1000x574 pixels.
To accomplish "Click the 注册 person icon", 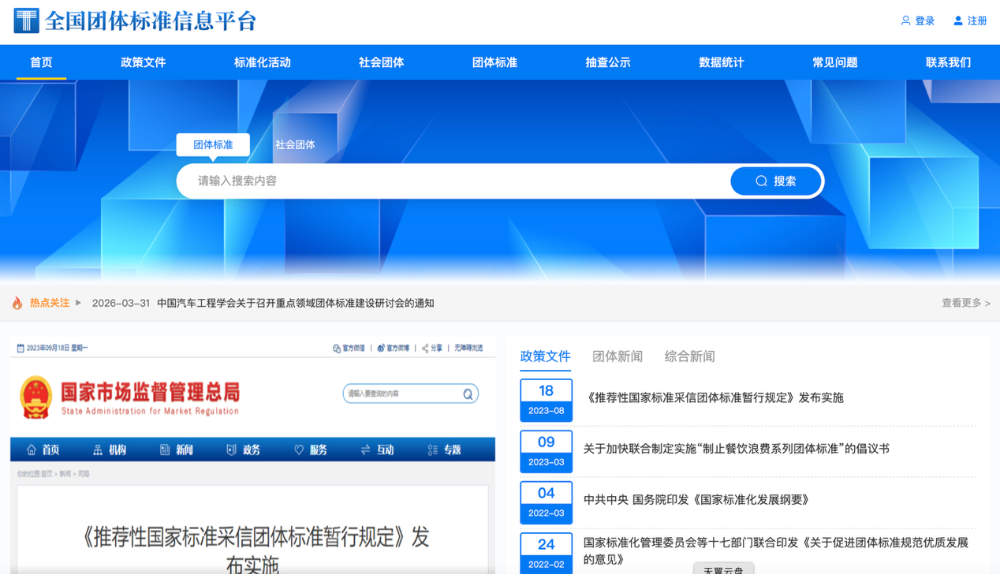I will [x=958, y=21].
